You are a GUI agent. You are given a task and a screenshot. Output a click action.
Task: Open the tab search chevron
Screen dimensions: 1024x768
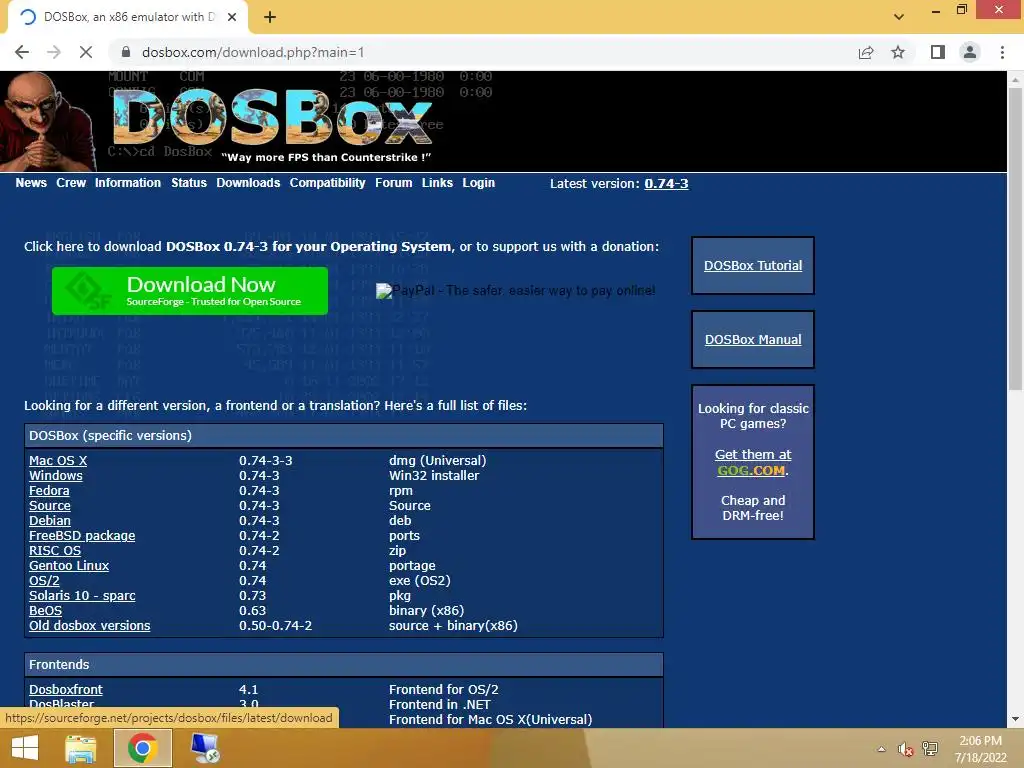[x=899, y=17]
